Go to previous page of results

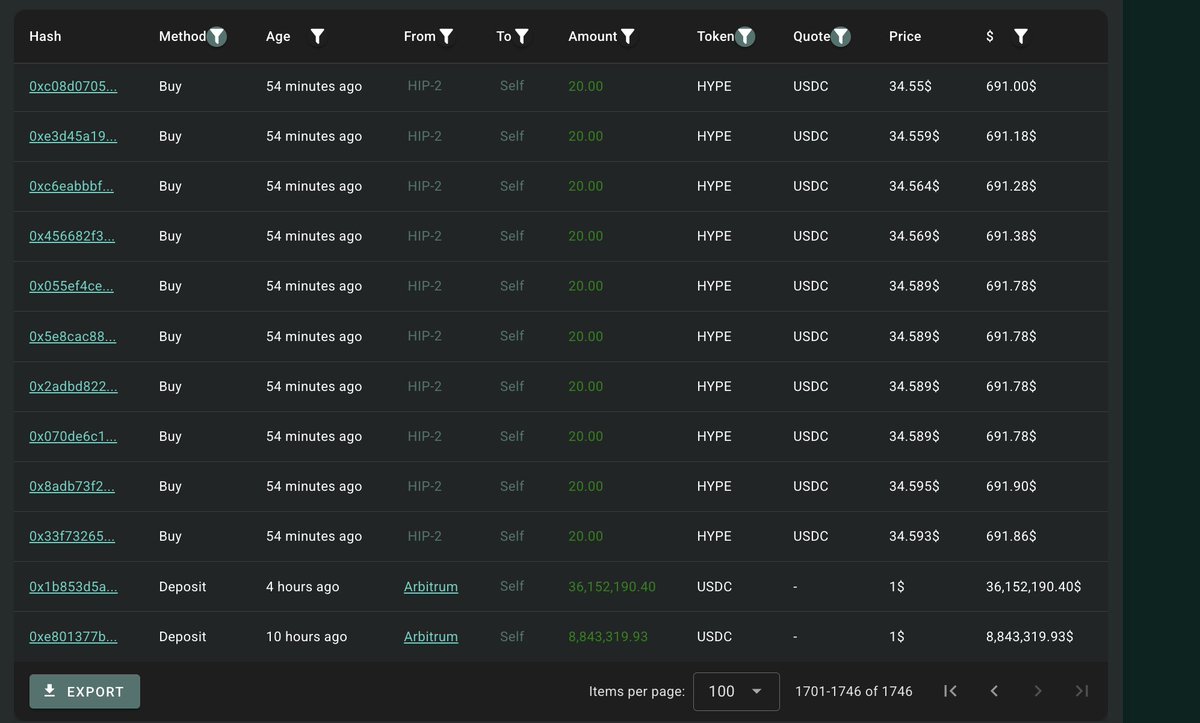point(994,691)
